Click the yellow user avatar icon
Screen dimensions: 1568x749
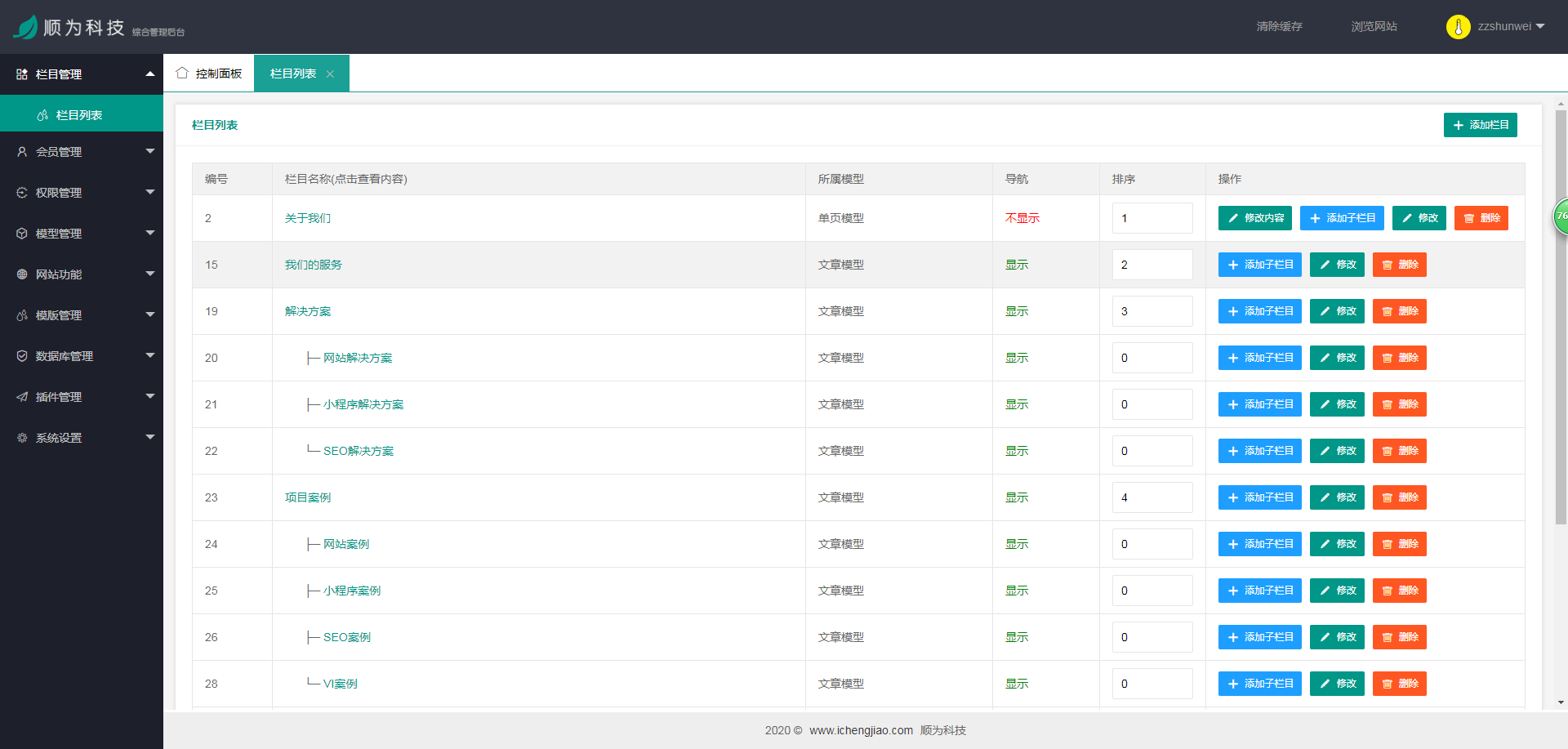point(1458,27)
